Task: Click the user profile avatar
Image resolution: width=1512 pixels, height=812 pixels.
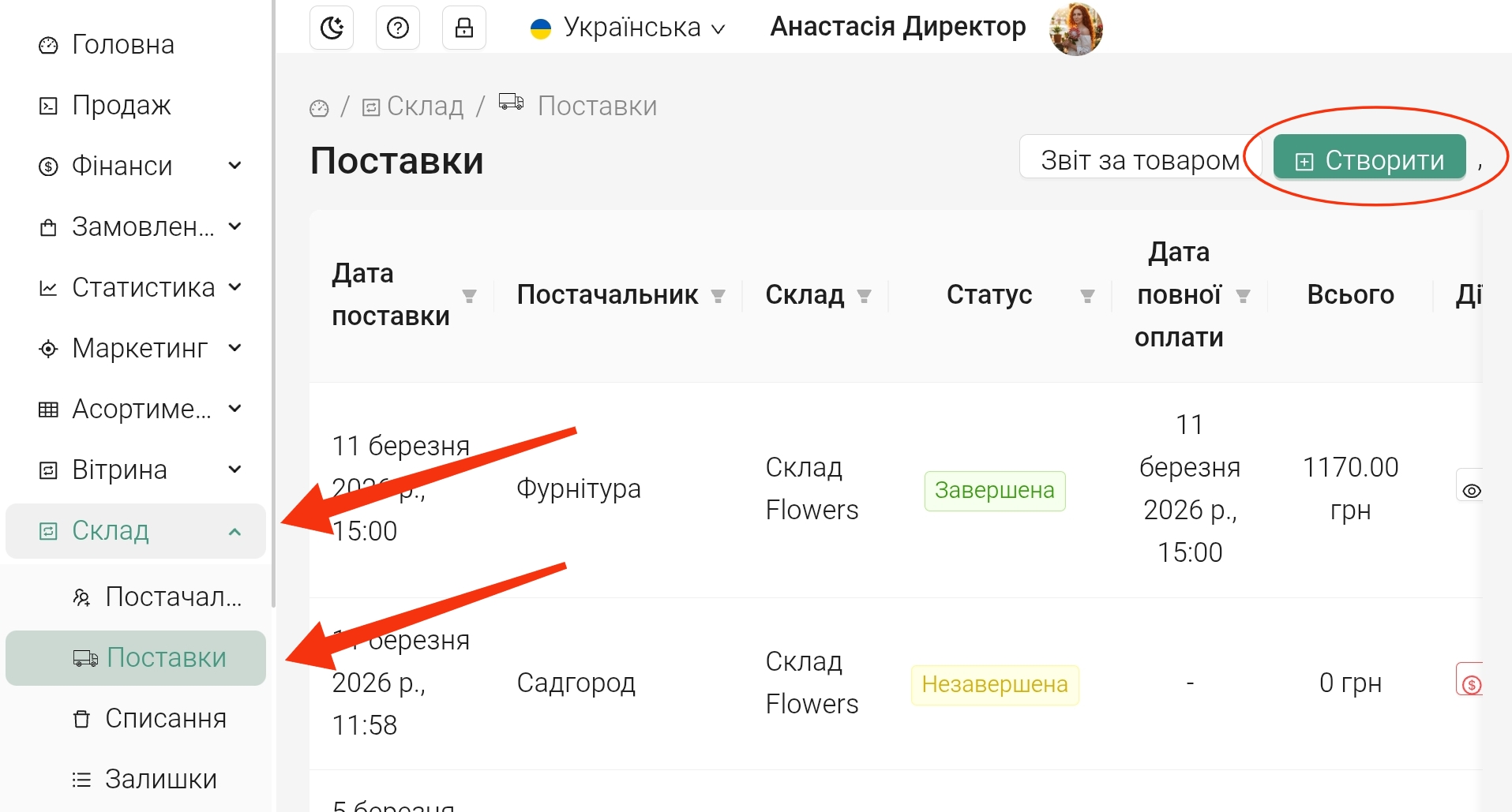Action: point(1075,30)
